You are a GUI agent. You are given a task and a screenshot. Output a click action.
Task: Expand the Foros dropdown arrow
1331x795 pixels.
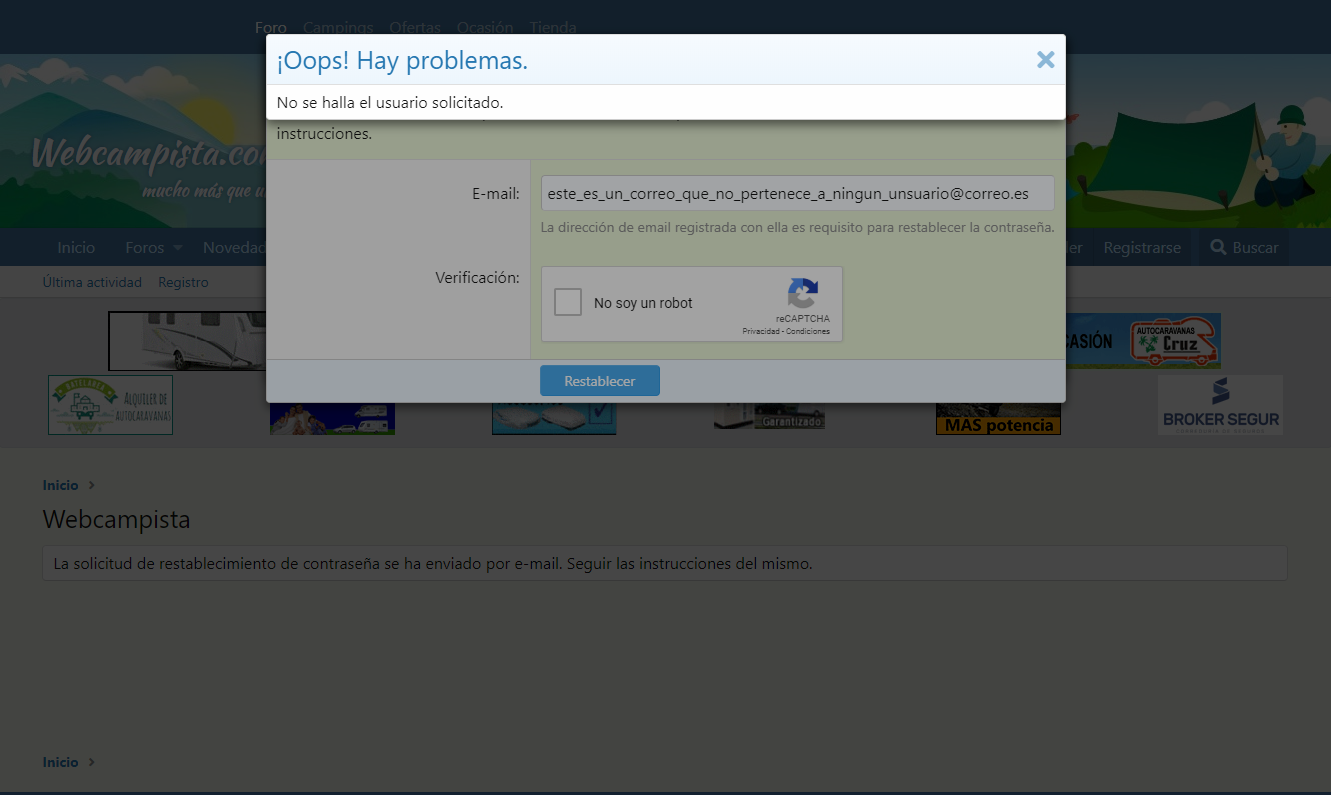pyautogui.click(x=177, y=248)
